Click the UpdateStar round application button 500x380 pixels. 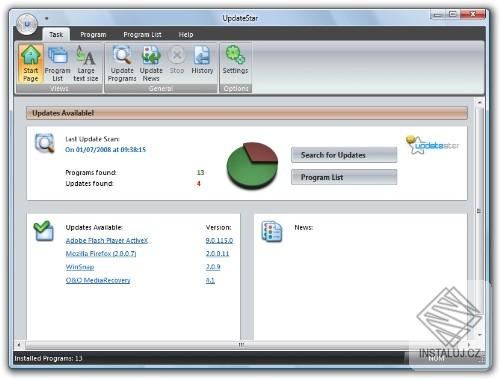pos(27,24)
